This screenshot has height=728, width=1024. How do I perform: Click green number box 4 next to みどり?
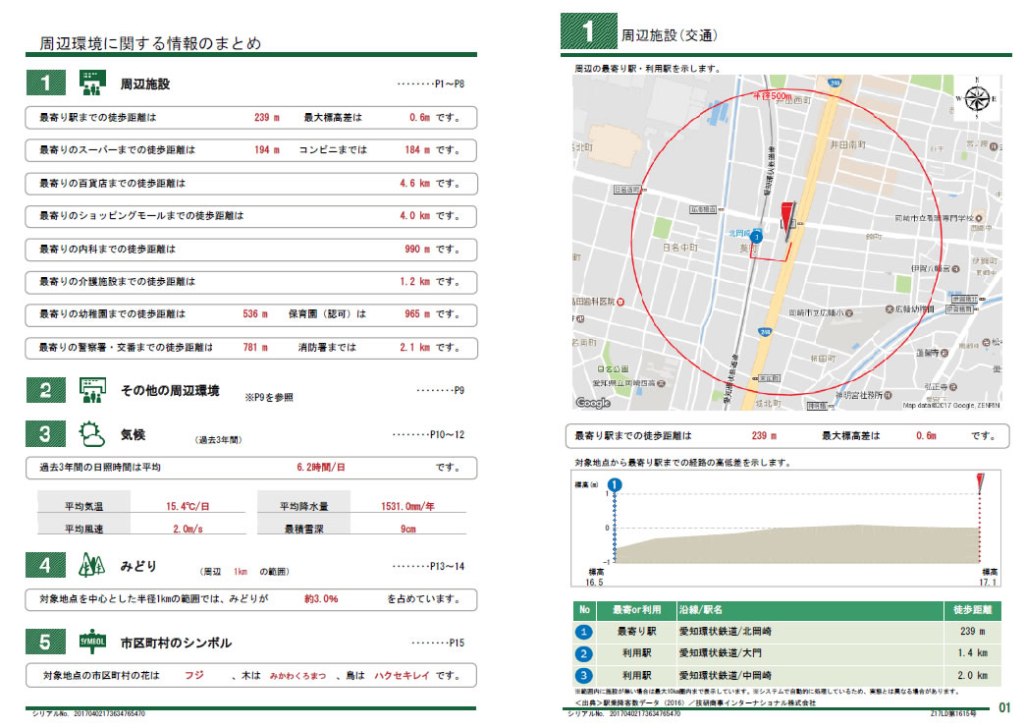pos(46,565)
